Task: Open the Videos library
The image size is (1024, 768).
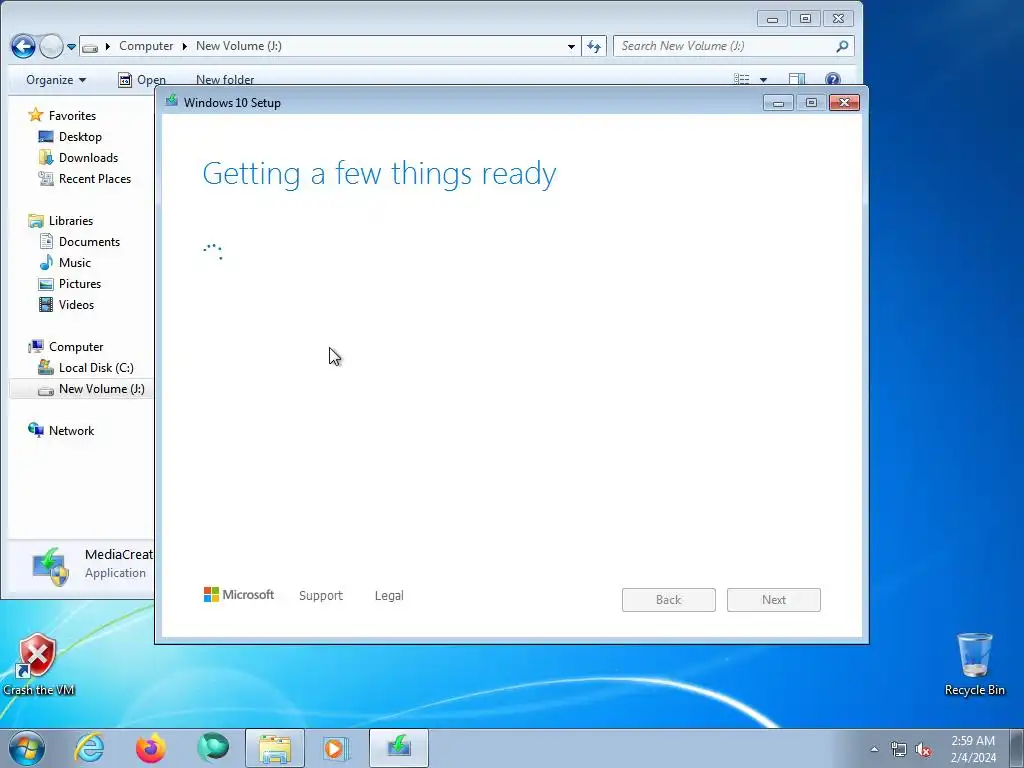Action: [76, 304]
